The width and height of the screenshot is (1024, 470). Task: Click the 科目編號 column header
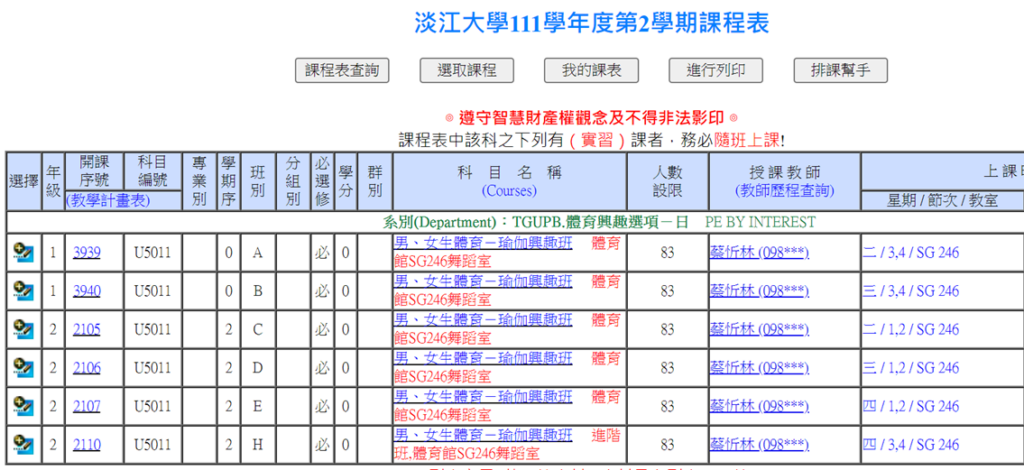point(153,172)
